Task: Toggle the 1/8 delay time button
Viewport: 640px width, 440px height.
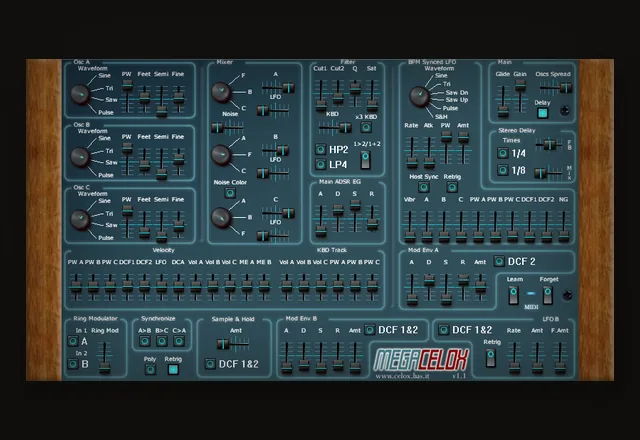Action: point(502,170)
